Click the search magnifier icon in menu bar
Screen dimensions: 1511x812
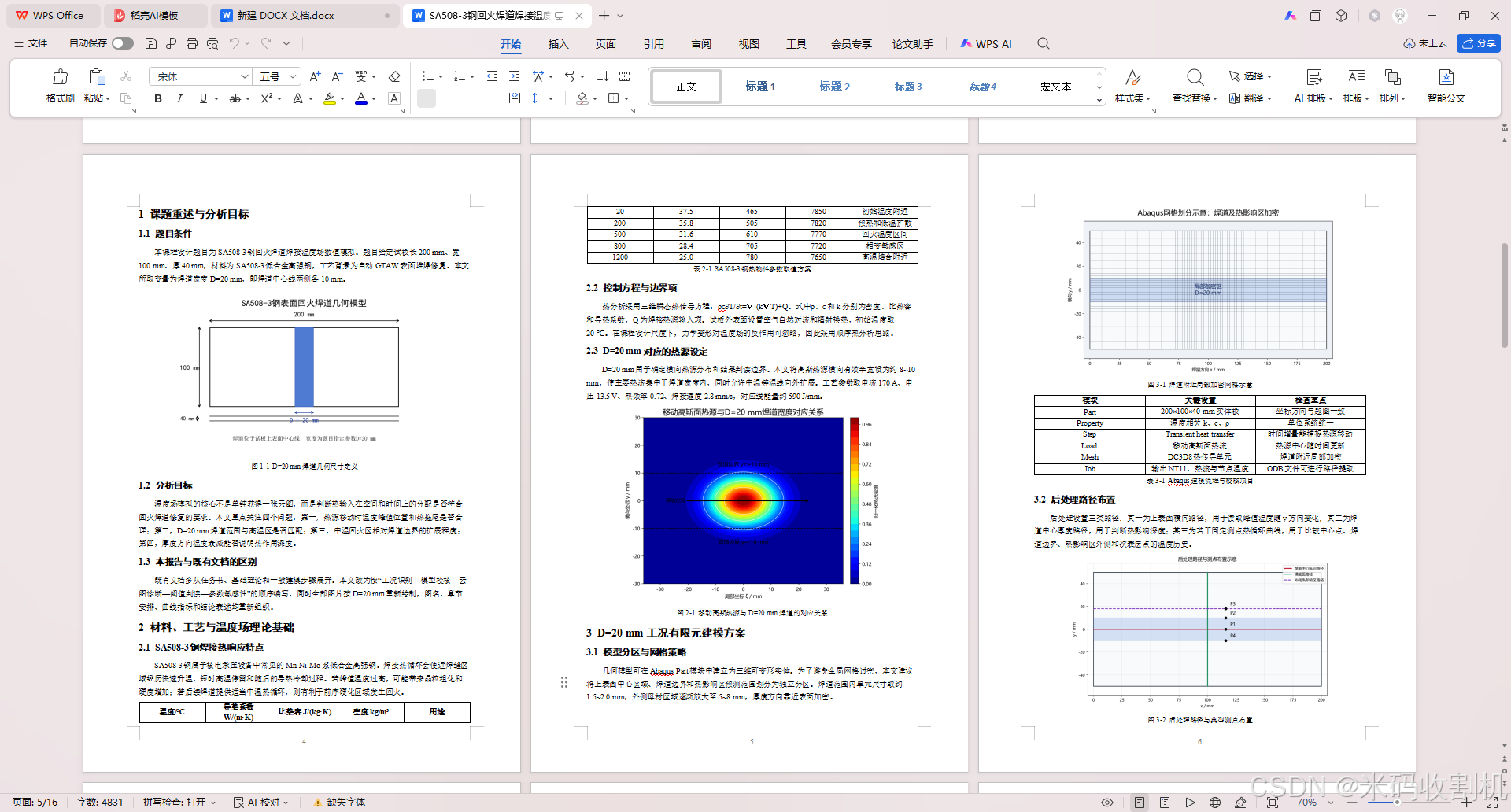pyautogui.click(x=1044, y=44)
